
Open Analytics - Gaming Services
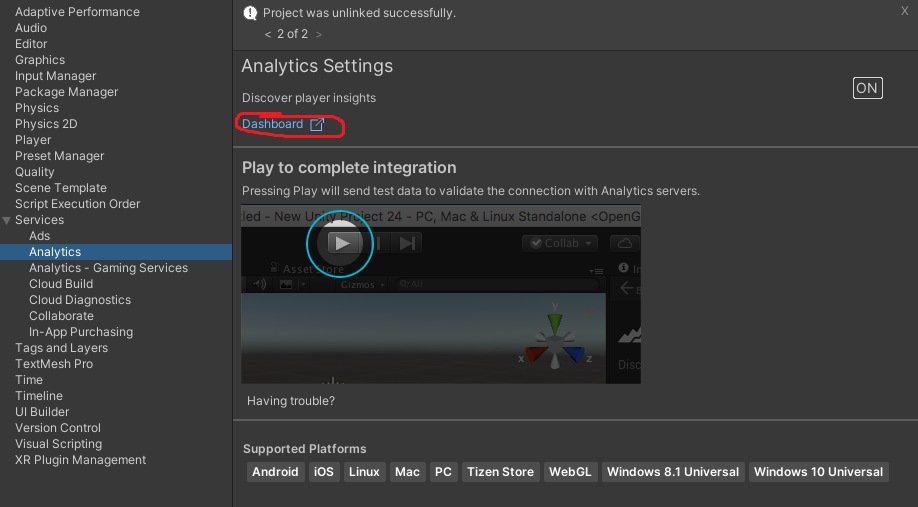[x=108, y=268]
